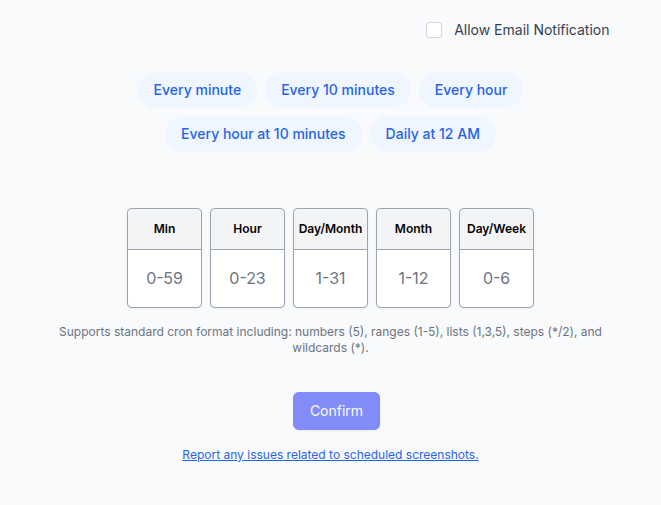Click the Day/Week column header

497,229
